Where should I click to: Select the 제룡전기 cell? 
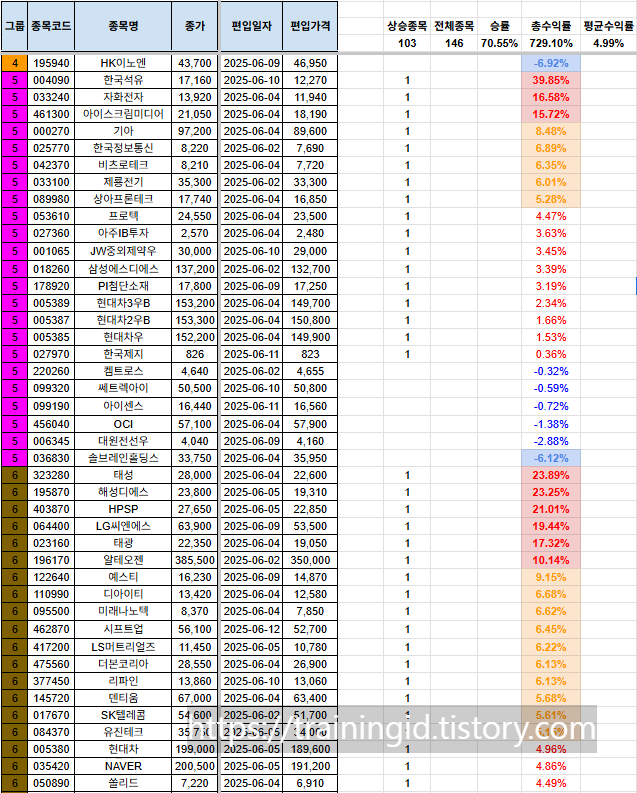tap(123, 182)
